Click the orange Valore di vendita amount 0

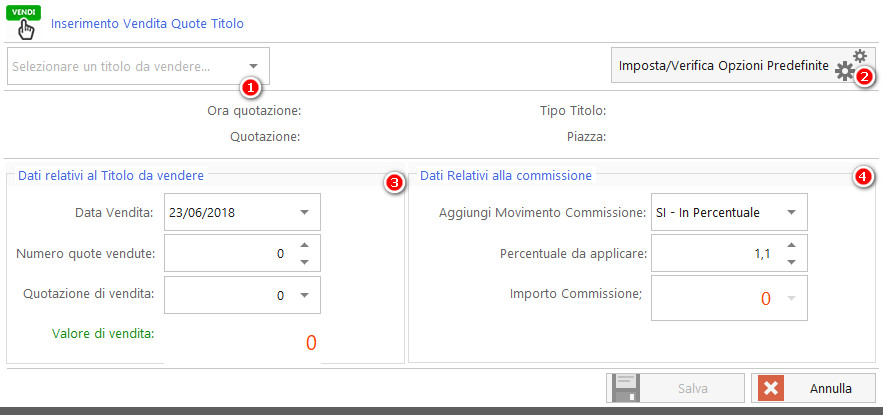[x=311, y=342]
